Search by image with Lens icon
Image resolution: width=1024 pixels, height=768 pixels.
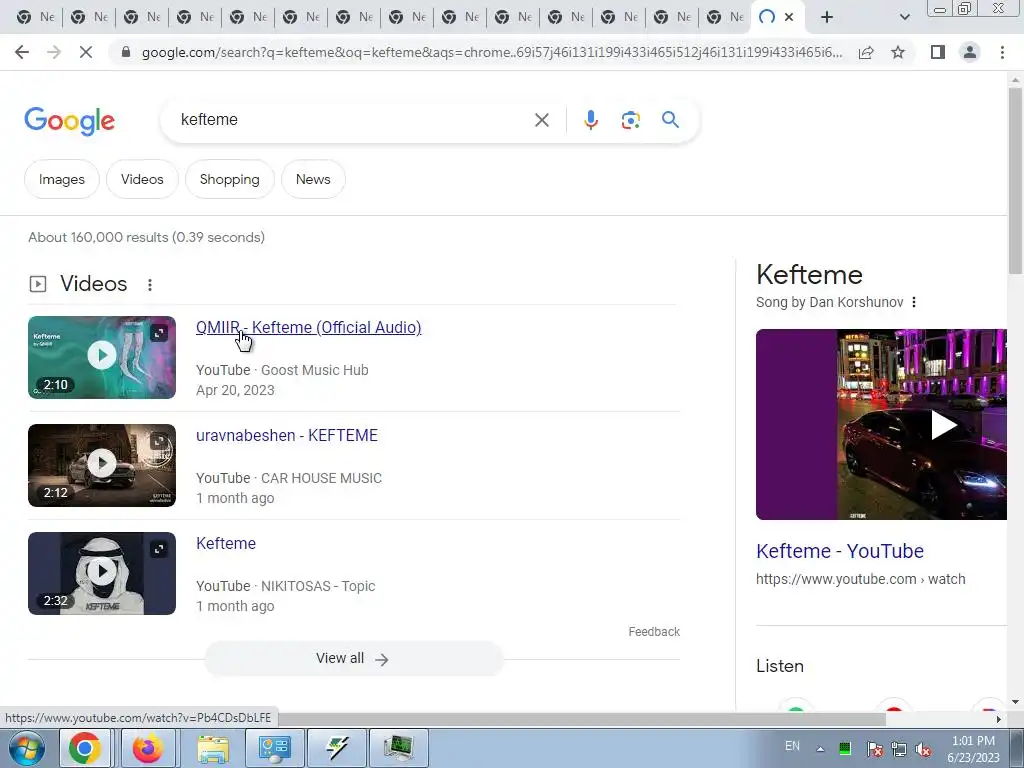click(630, 120)
